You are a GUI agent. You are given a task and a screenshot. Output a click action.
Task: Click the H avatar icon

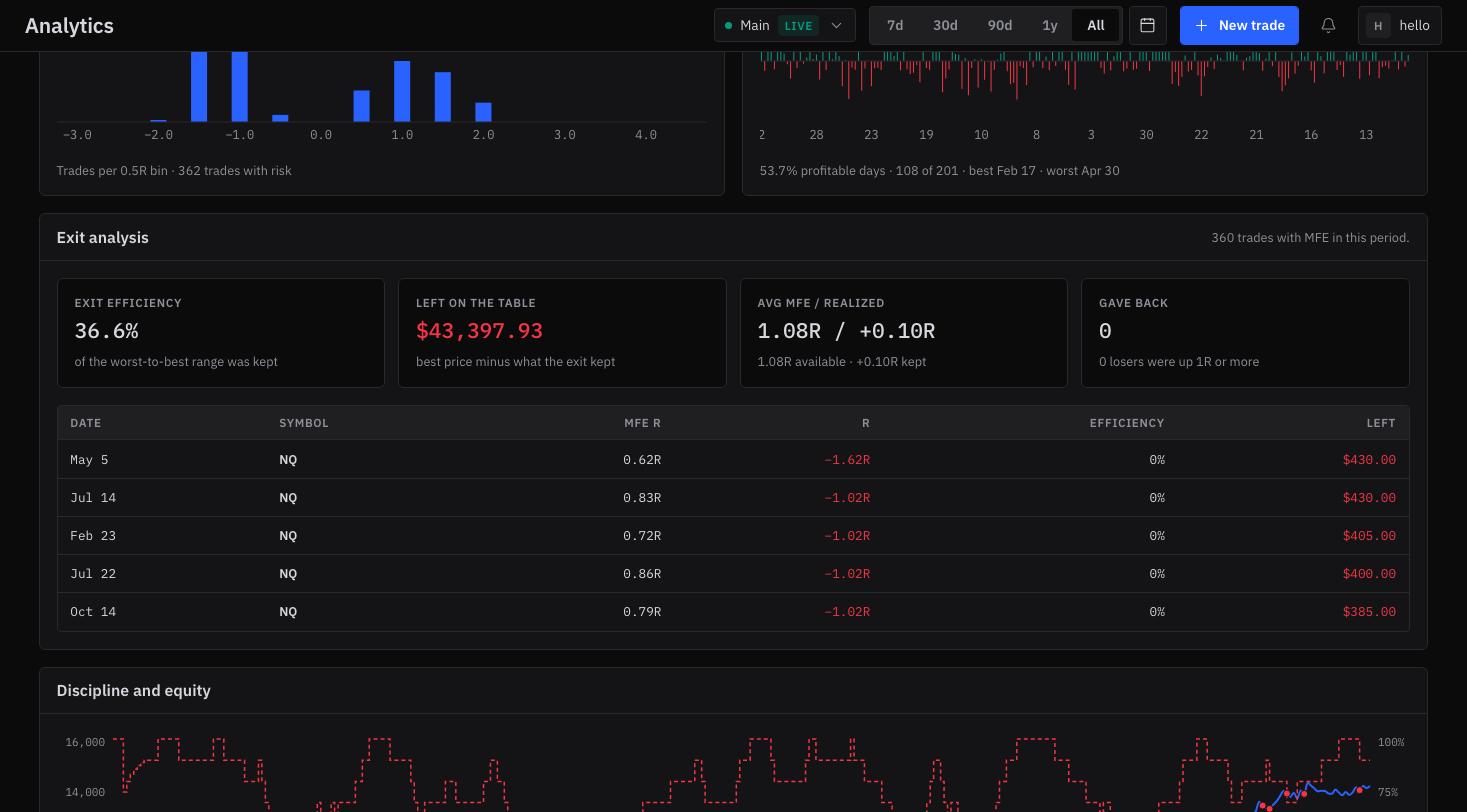(x=1378, y=26)
